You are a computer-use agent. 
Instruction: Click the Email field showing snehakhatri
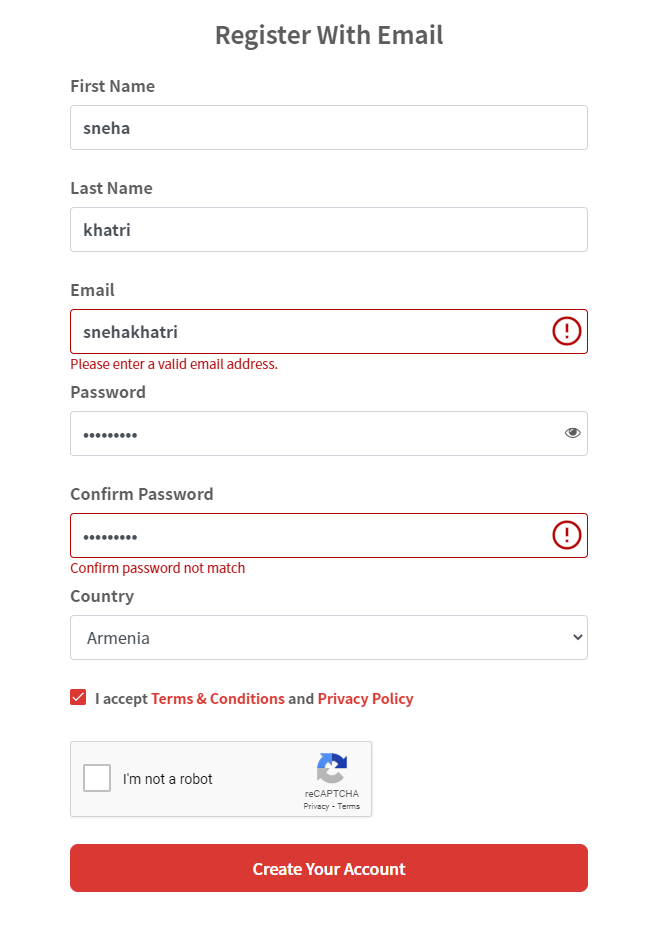[300, 331]
